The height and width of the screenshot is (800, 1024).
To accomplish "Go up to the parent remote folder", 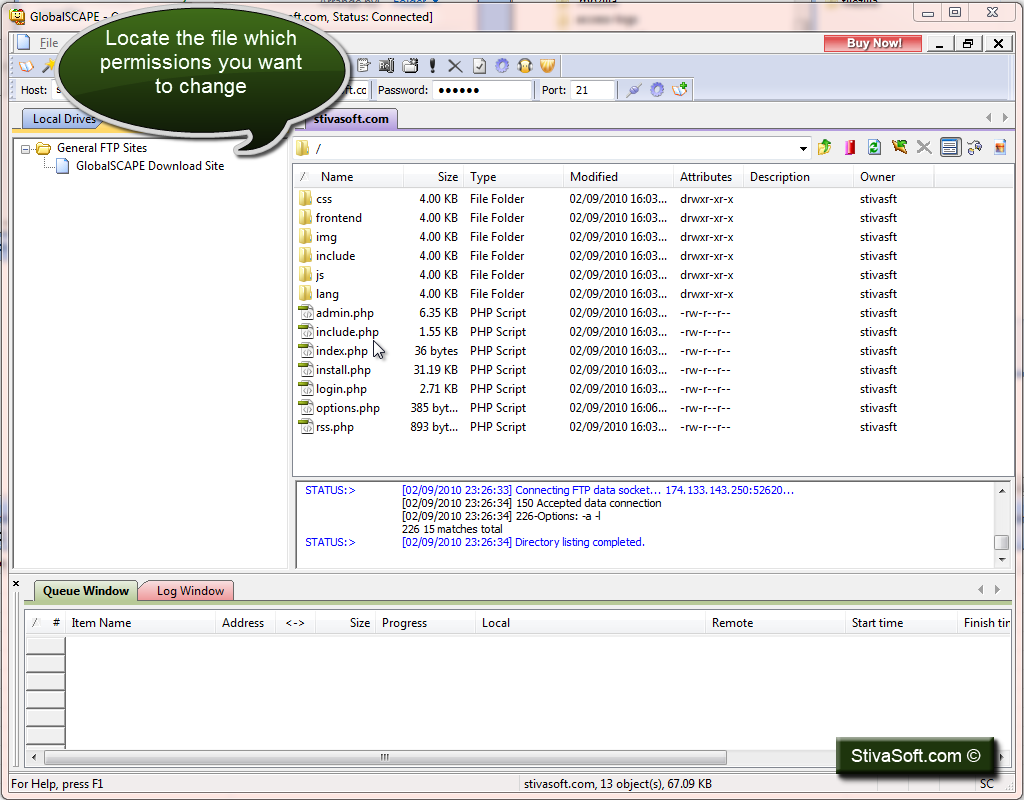I will [824, 148].
